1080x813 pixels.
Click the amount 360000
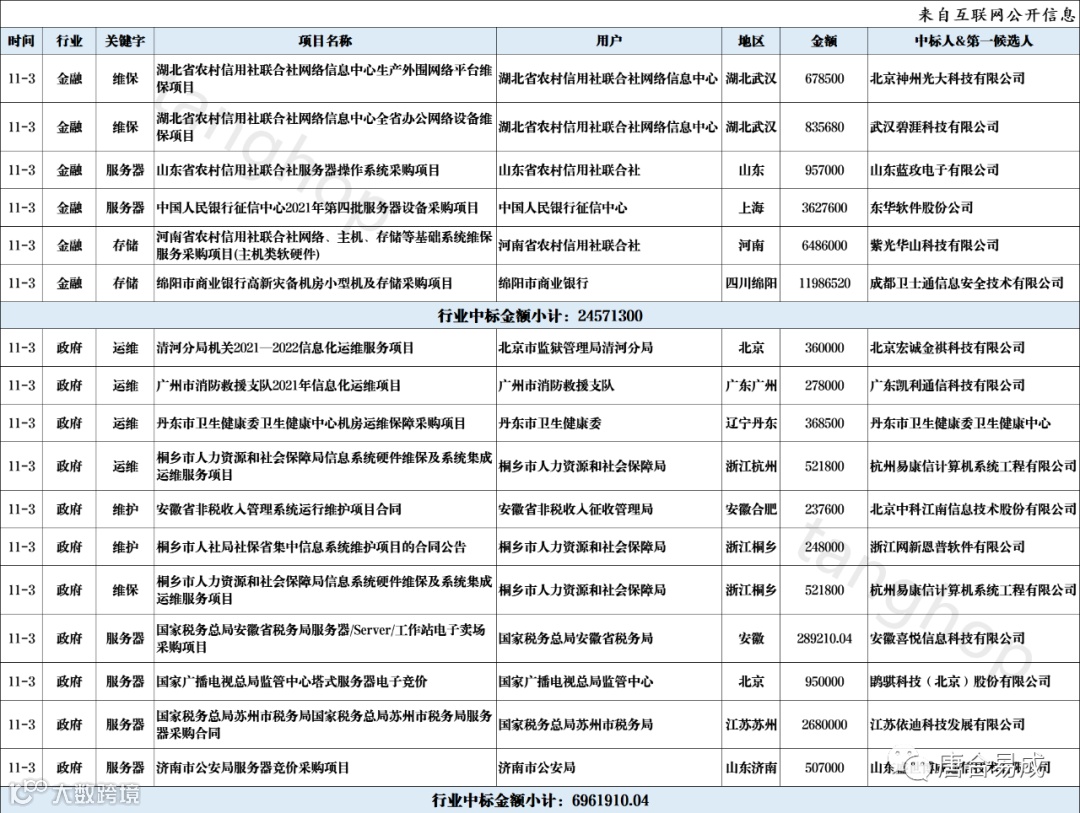point(824,348)
